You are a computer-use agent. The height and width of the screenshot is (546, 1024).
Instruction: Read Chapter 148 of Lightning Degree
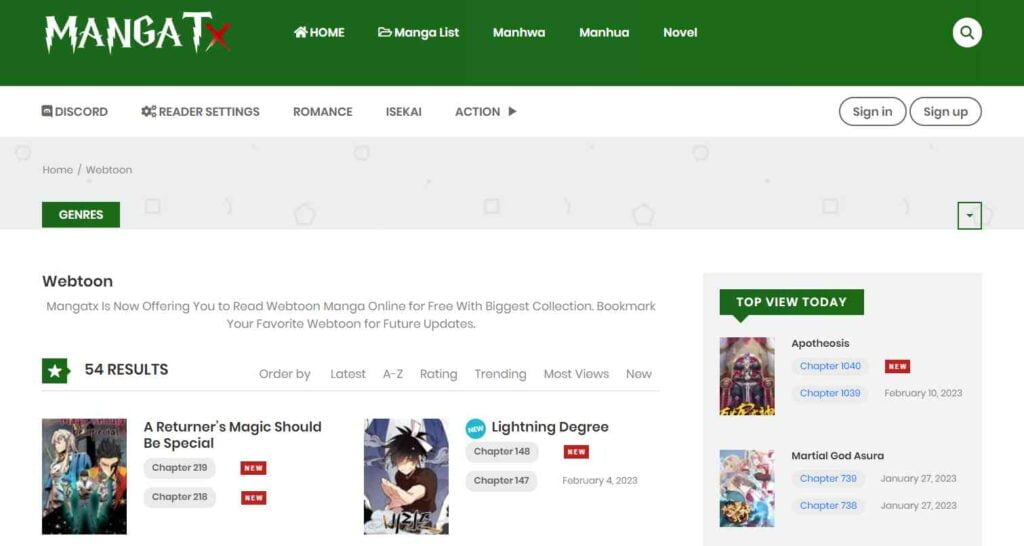coord(502,451)
